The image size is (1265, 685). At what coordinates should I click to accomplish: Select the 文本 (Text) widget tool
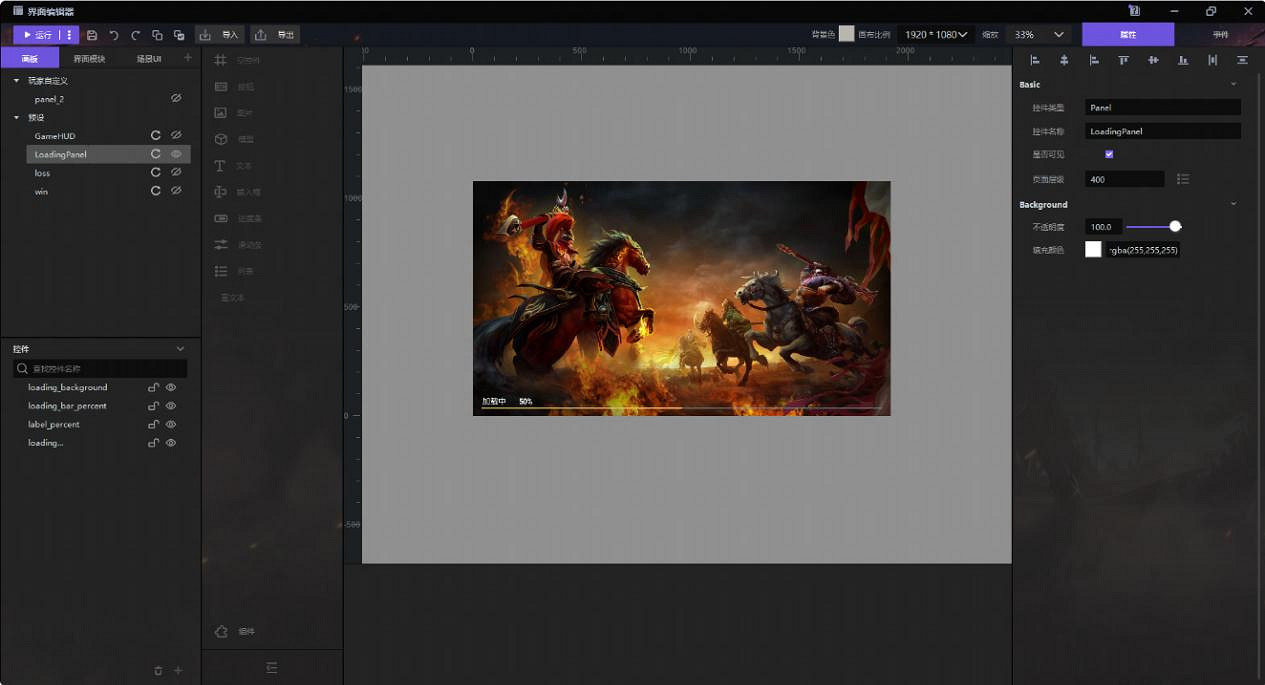click(232, 166)
